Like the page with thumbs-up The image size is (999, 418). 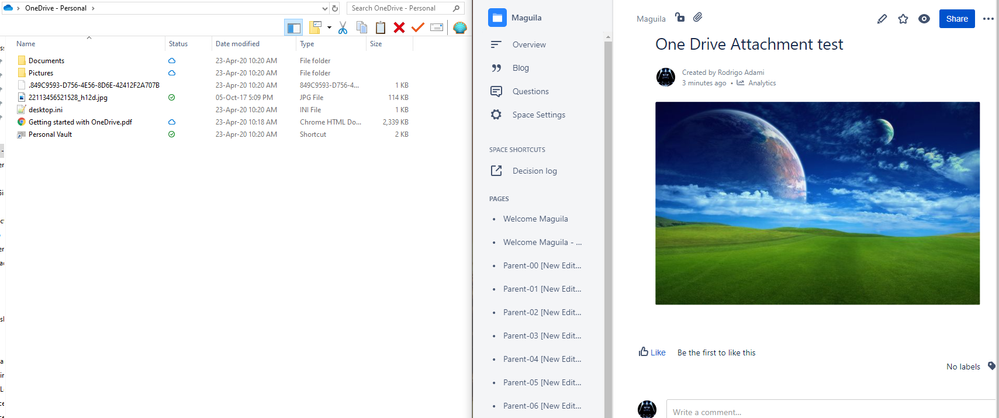tap(652, 352)
